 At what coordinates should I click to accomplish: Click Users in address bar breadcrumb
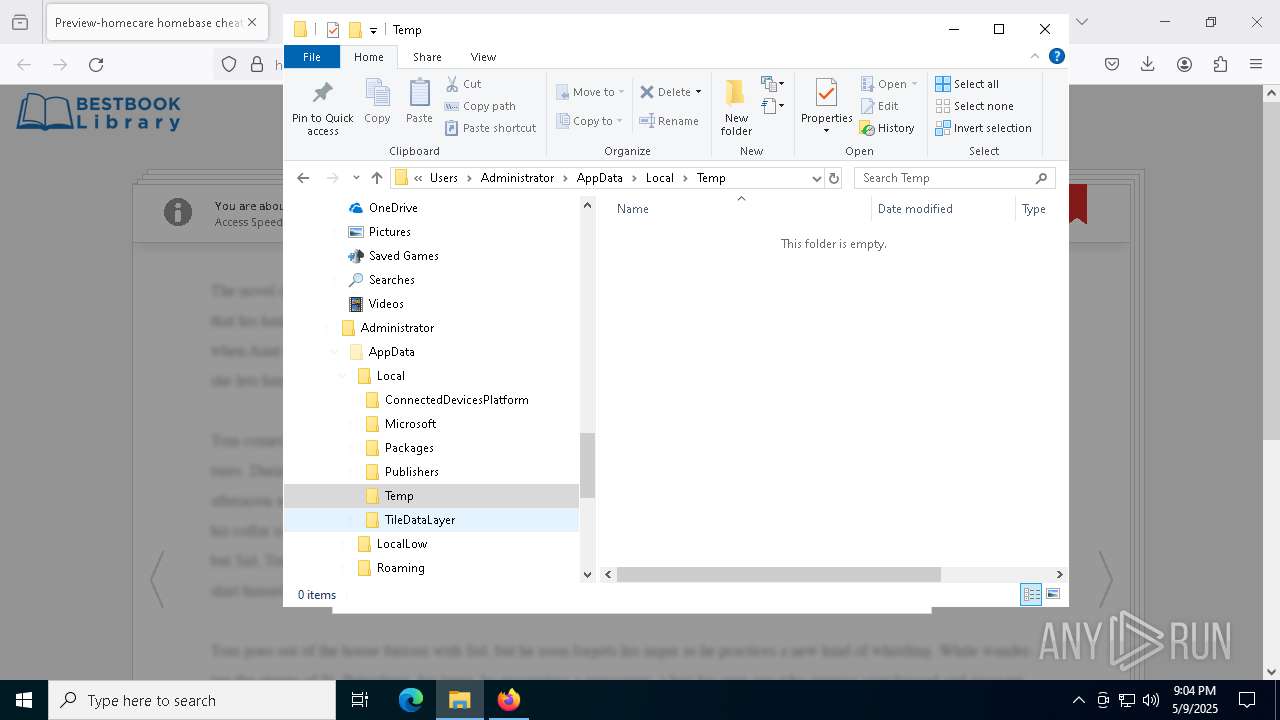[444, 178]
